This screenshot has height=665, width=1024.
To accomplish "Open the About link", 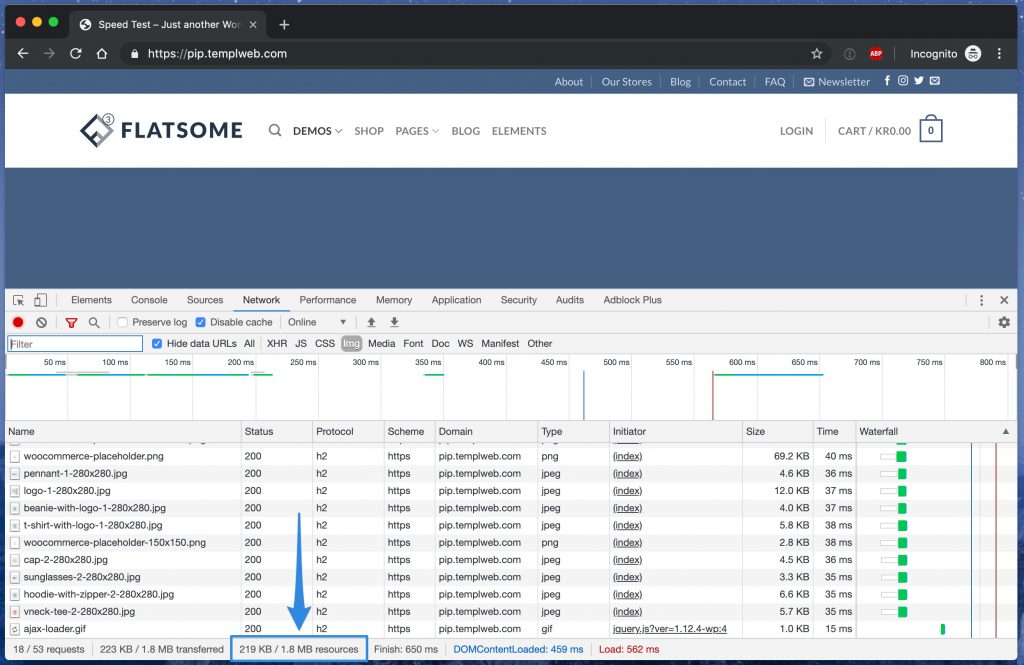I will [569, 82].
